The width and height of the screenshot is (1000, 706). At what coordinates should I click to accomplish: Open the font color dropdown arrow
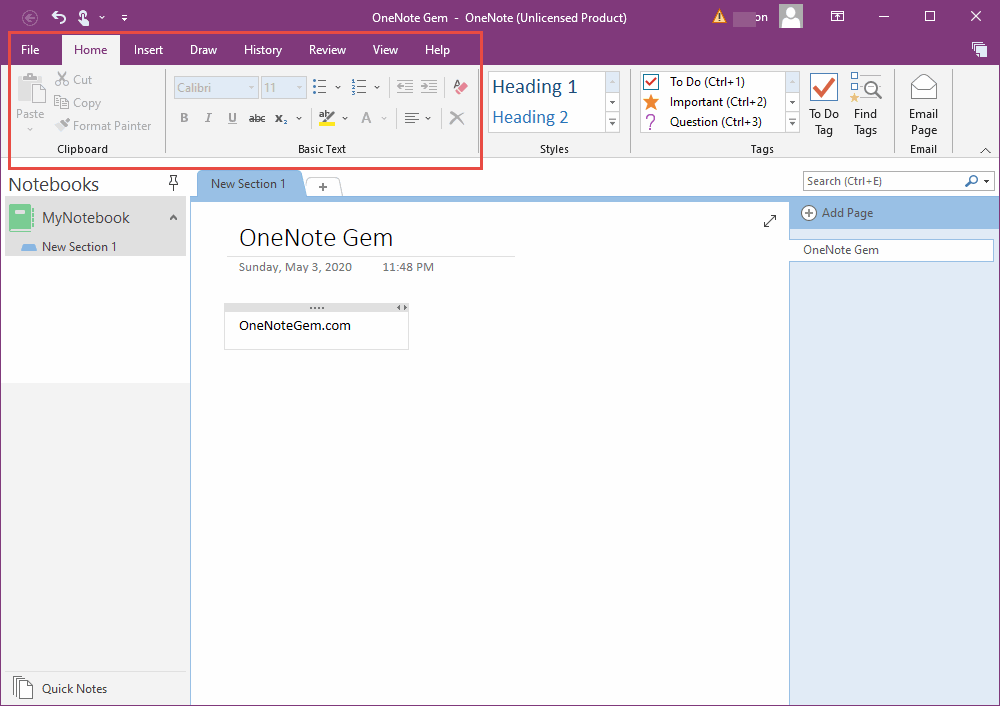coord(383,118)
